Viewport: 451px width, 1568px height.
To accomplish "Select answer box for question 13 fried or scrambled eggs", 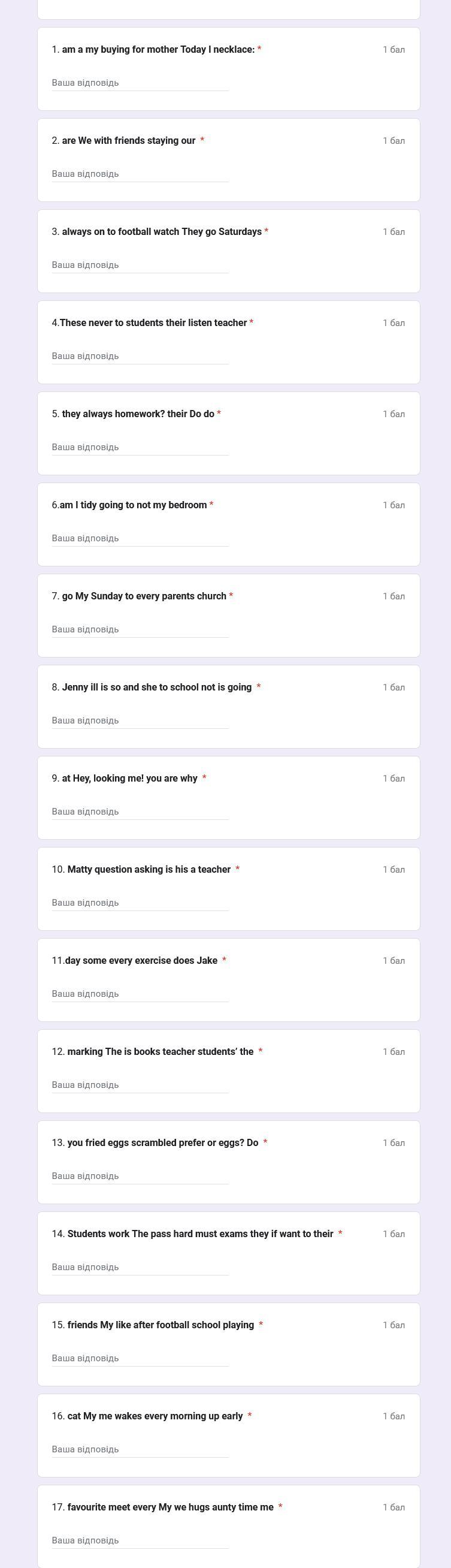I will (140, 1176).
